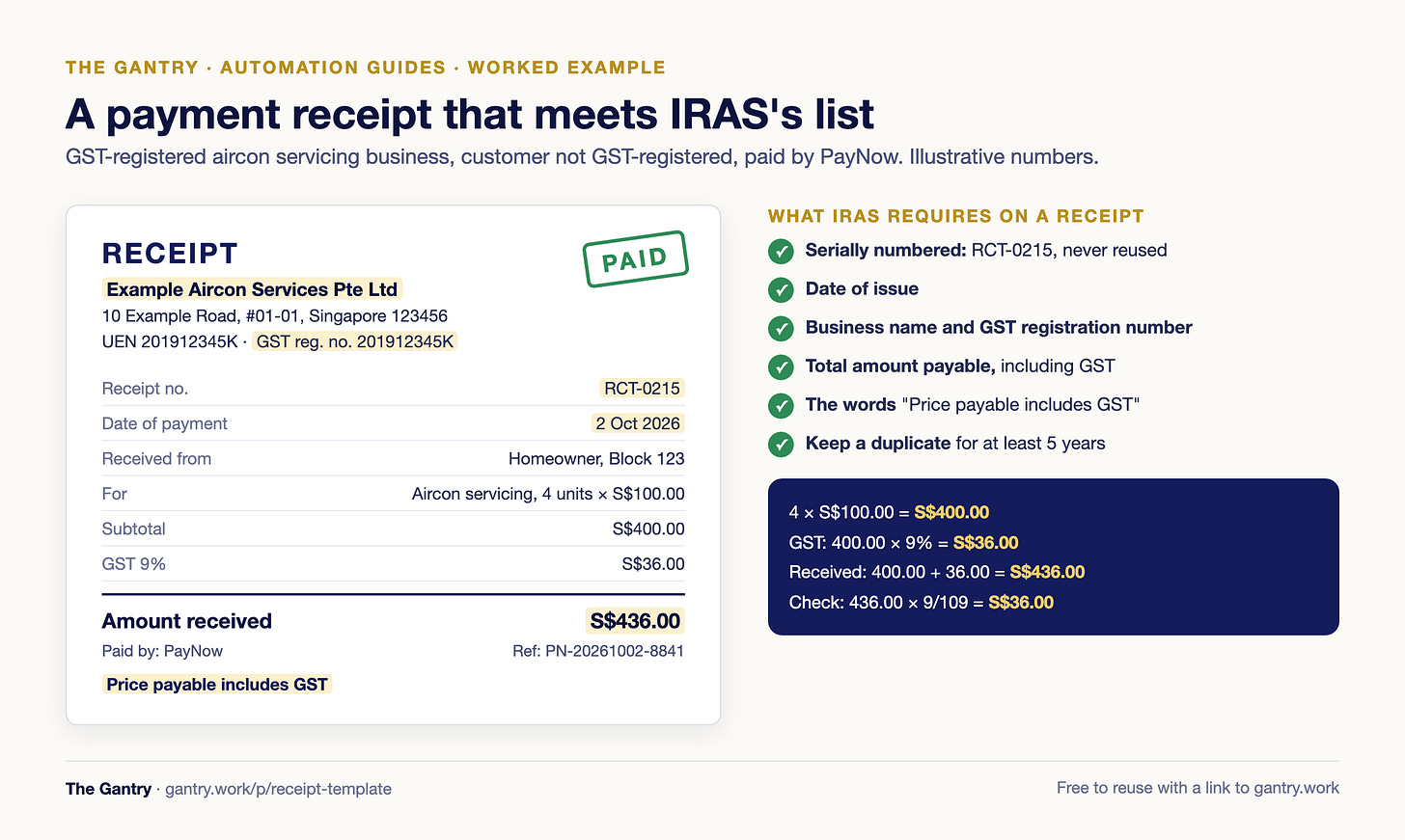Click the Subtotal label
This screenshot has height=840, width=1405.
pos(133,529)
